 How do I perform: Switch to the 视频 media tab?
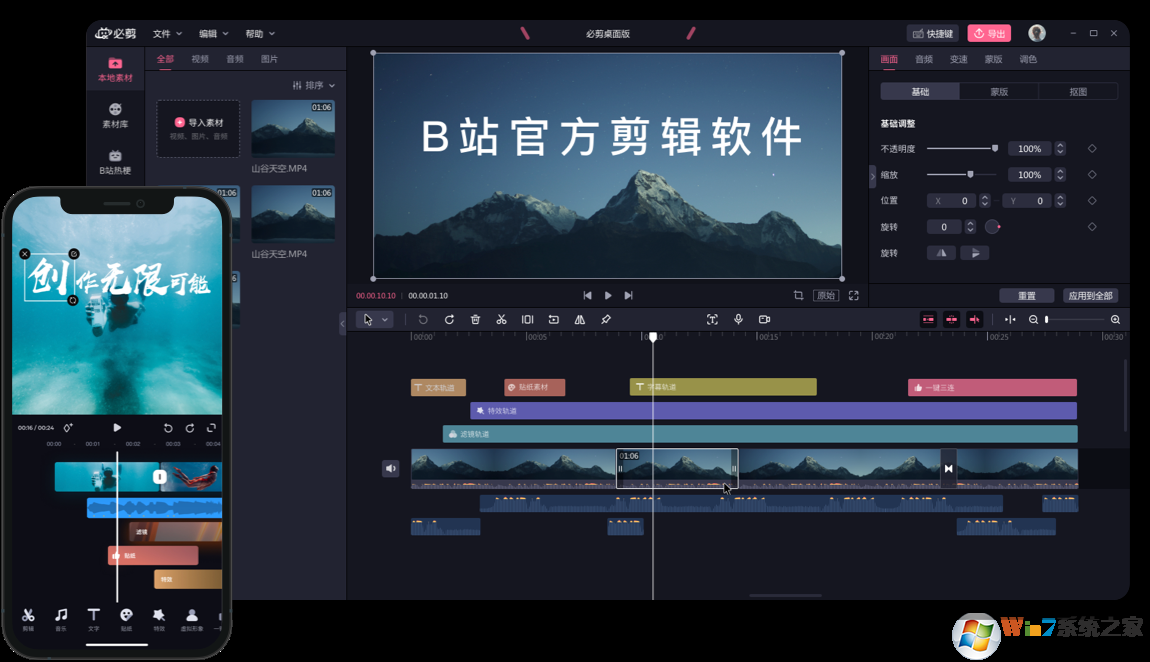click(x=200, y=59)
